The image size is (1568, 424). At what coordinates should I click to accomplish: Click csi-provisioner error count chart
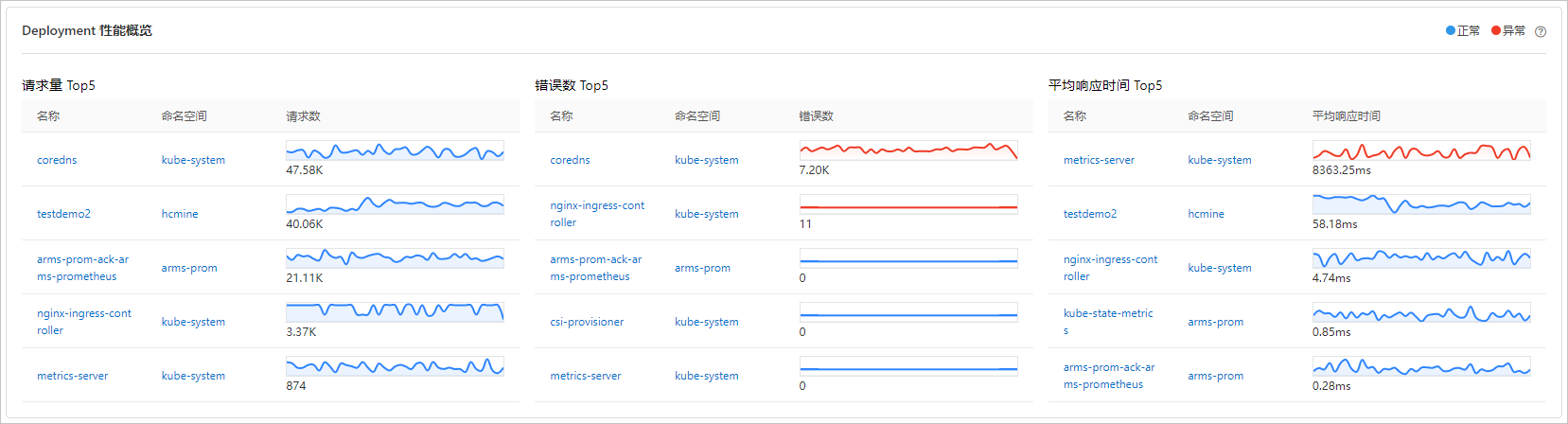pos(908,312)
